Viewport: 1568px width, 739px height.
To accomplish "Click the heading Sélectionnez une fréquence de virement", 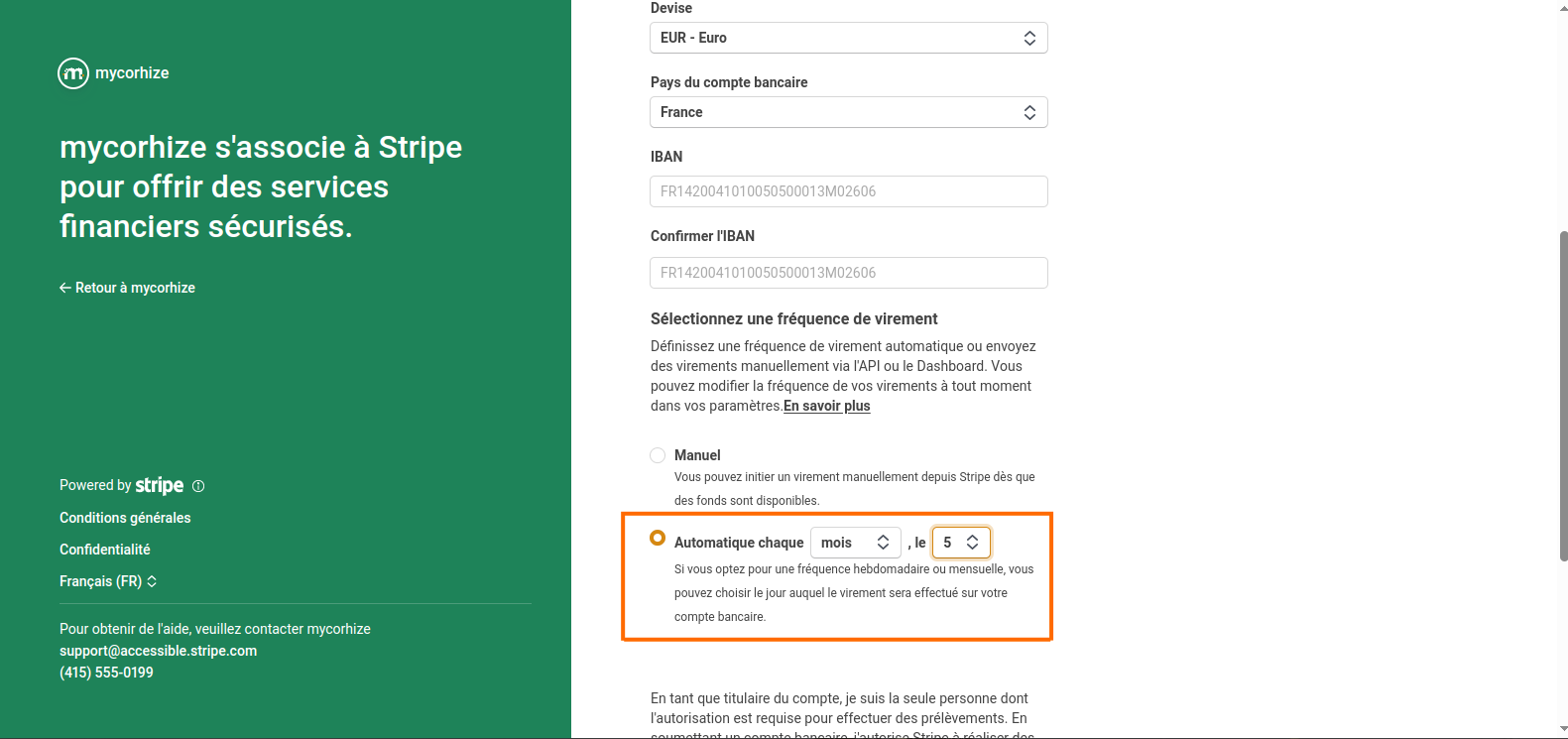I will (x=794, y=318).
